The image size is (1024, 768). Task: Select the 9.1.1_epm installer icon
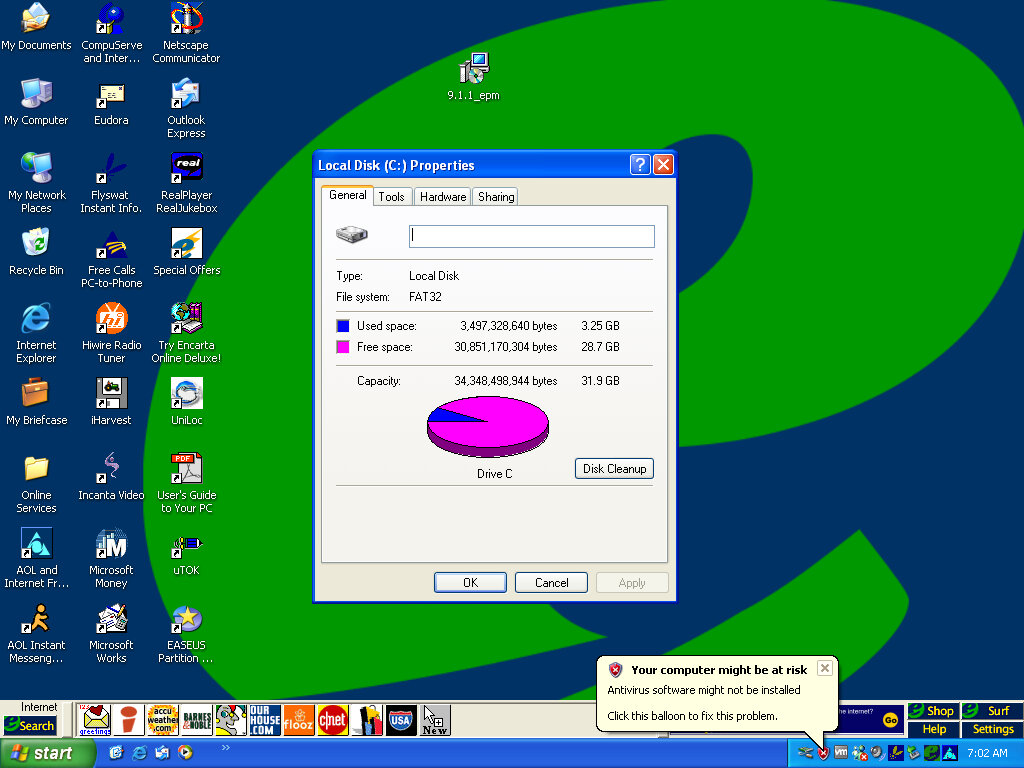coord(473,69)
